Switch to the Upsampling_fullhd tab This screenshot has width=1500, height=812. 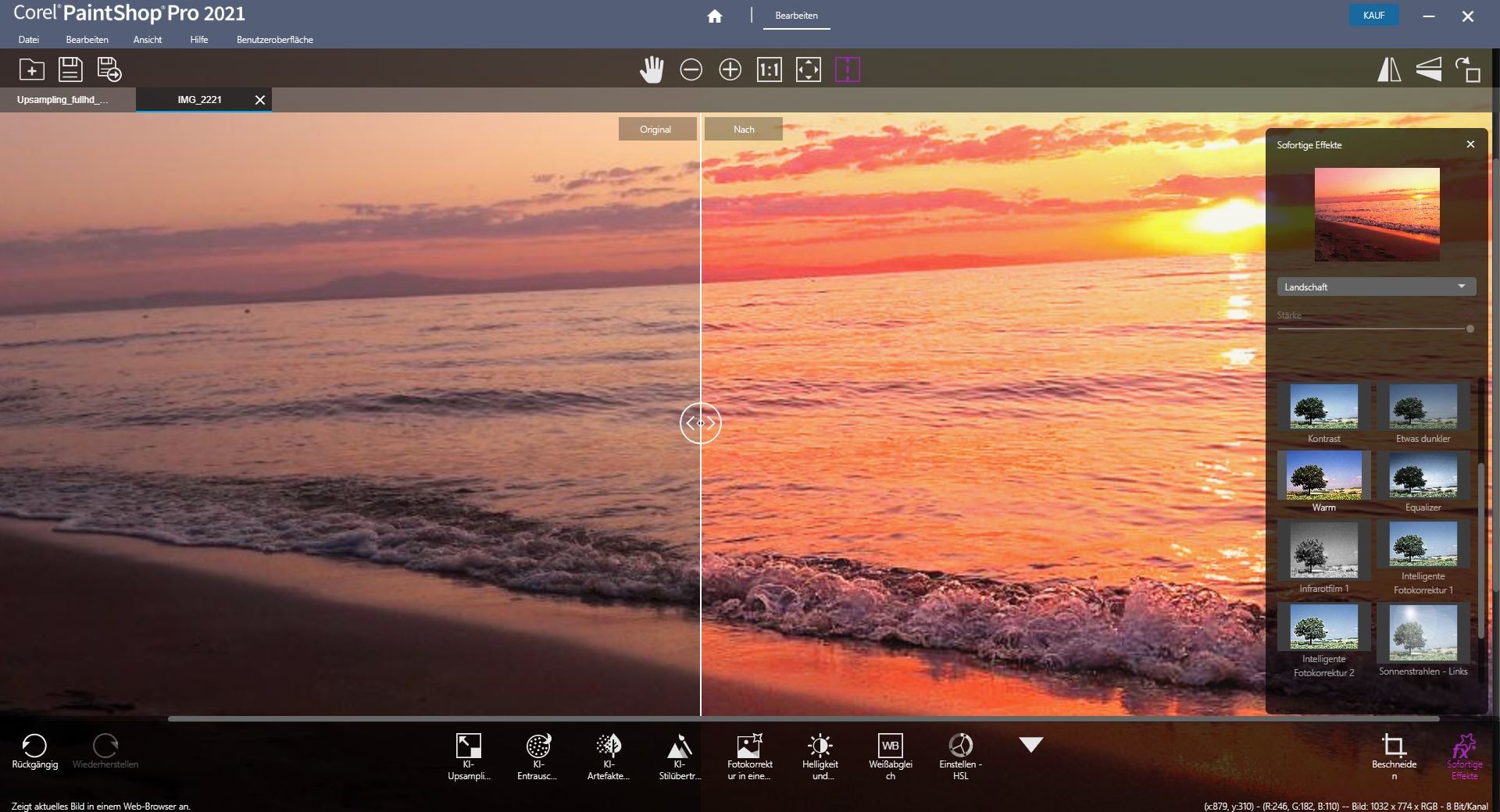63,100
